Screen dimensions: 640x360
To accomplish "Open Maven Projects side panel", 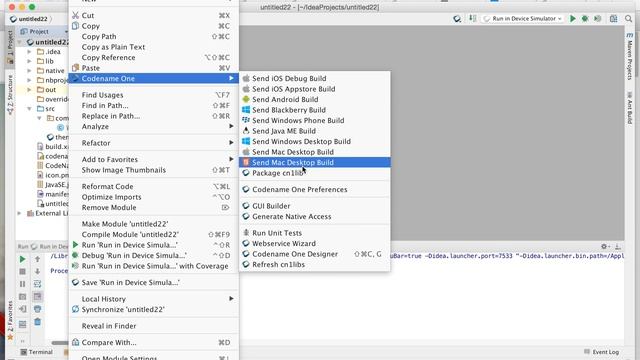I will (630, 57).
